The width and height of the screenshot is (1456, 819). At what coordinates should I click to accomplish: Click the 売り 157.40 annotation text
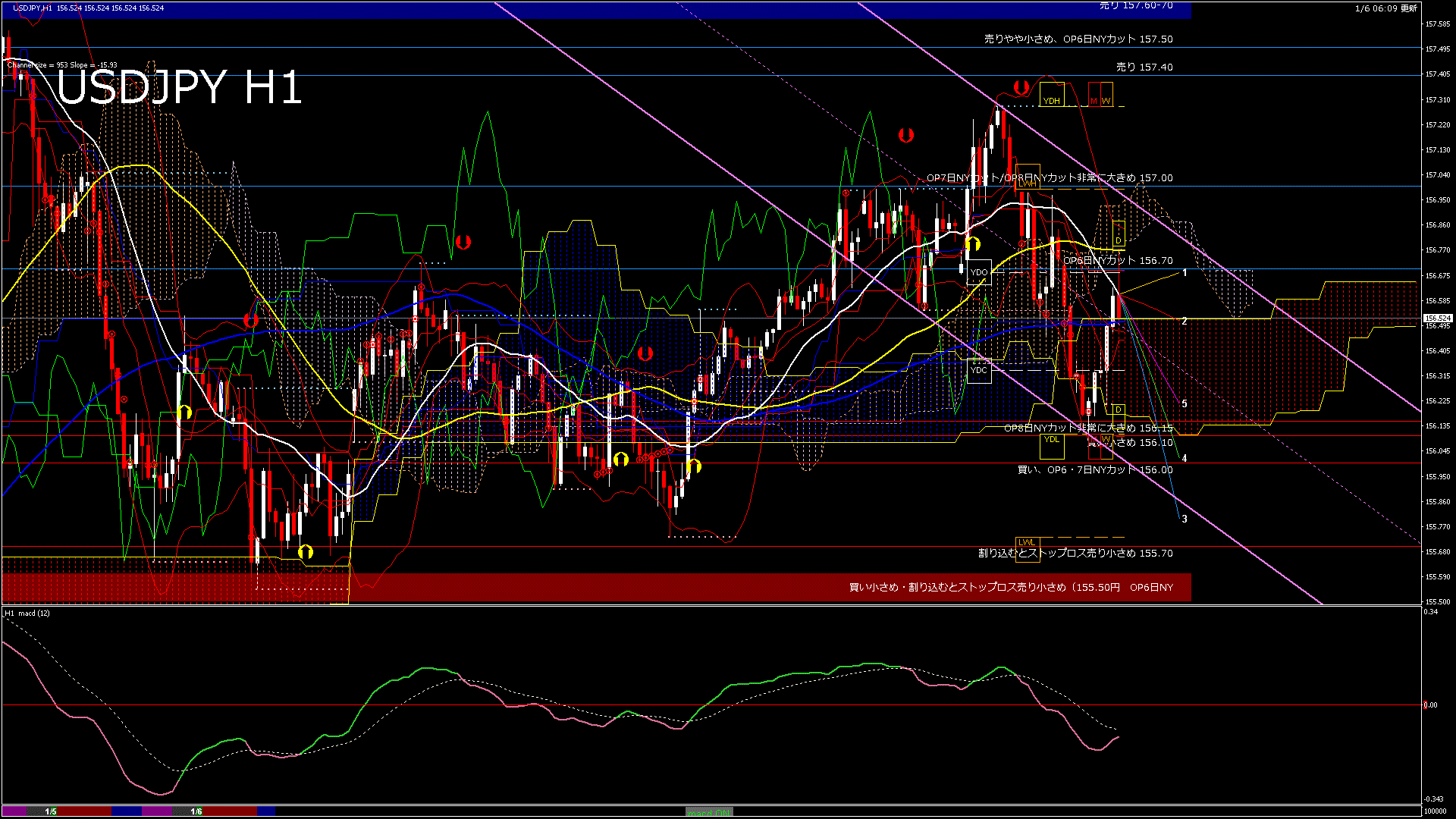[1144, 67]
